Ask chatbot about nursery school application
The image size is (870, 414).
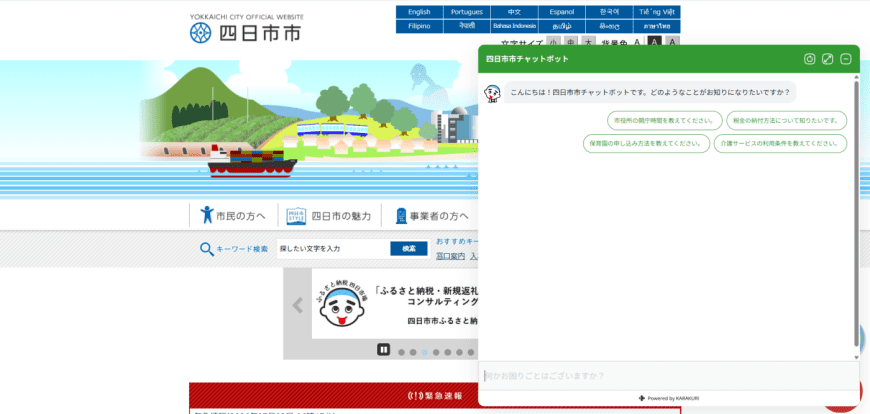646,143
